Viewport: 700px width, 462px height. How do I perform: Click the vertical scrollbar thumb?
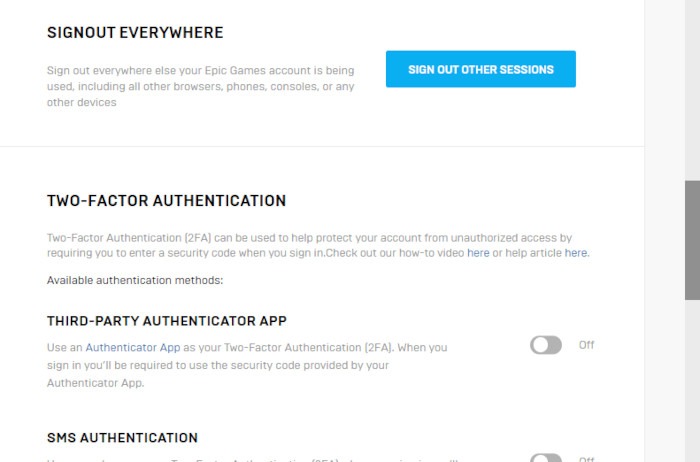[x=692, y=240]
